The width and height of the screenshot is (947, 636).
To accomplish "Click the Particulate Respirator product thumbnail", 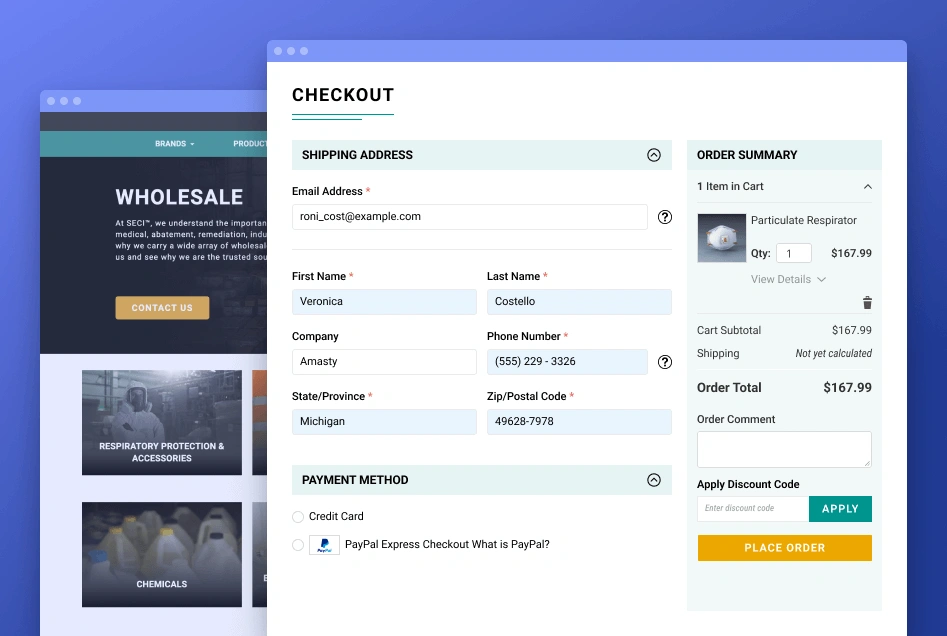I will pyautogui.click(x=720, y=239).
